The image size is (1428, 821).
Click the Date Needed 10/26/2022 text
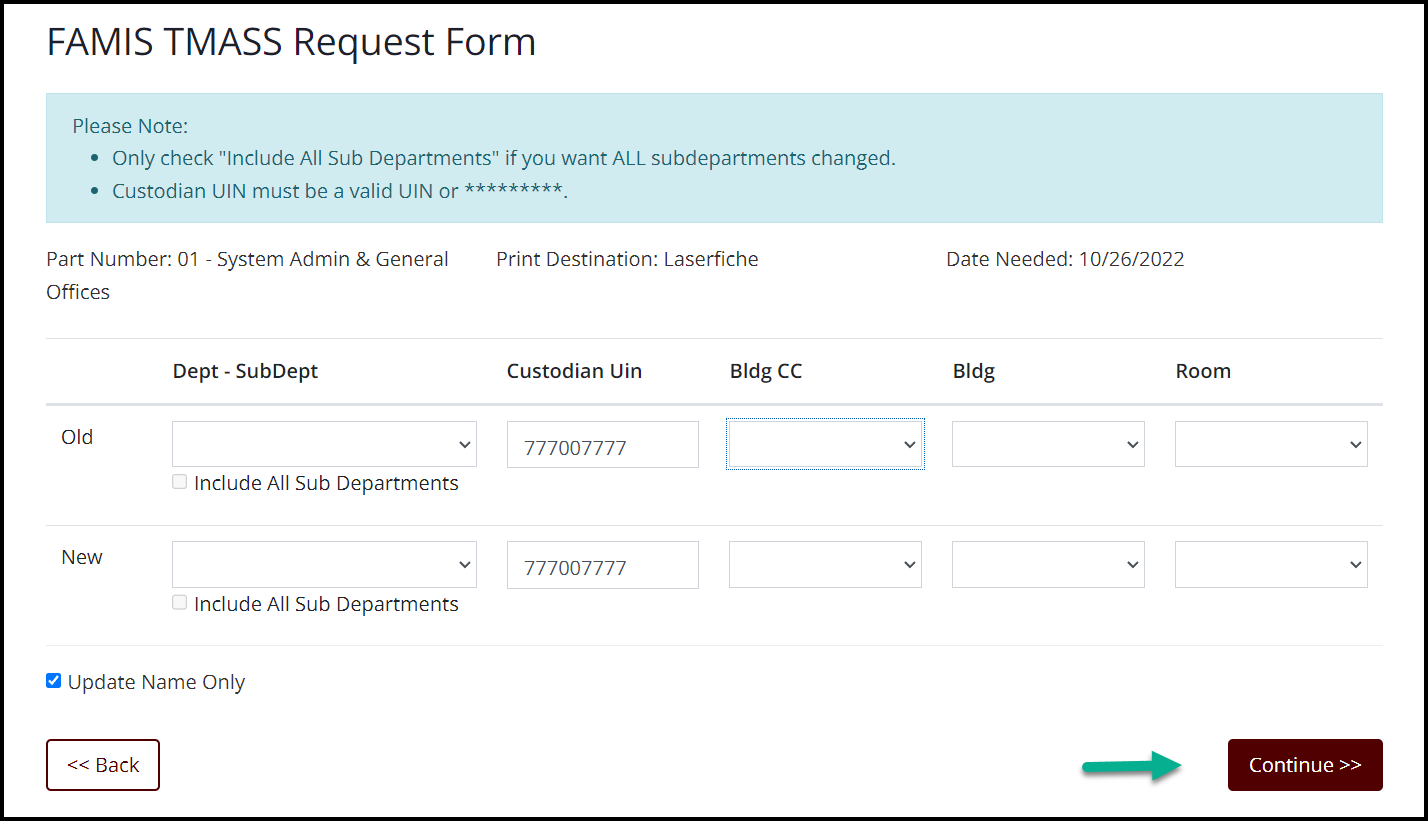1065,259
